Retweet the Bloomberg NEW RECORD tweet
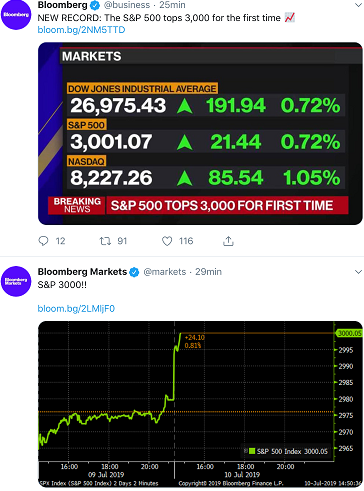This screenshot has height=491, width=364. [x=105, y=241]
